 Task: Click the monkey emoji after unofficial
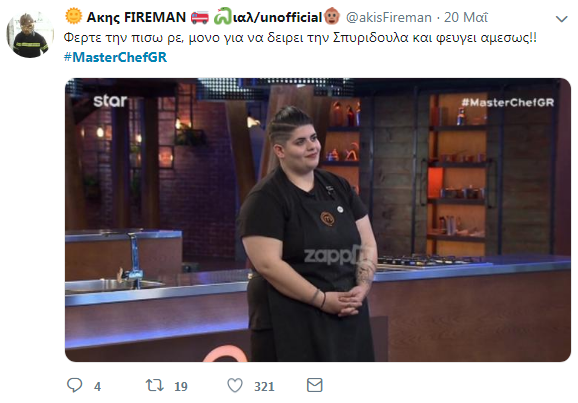coord(332,17)
